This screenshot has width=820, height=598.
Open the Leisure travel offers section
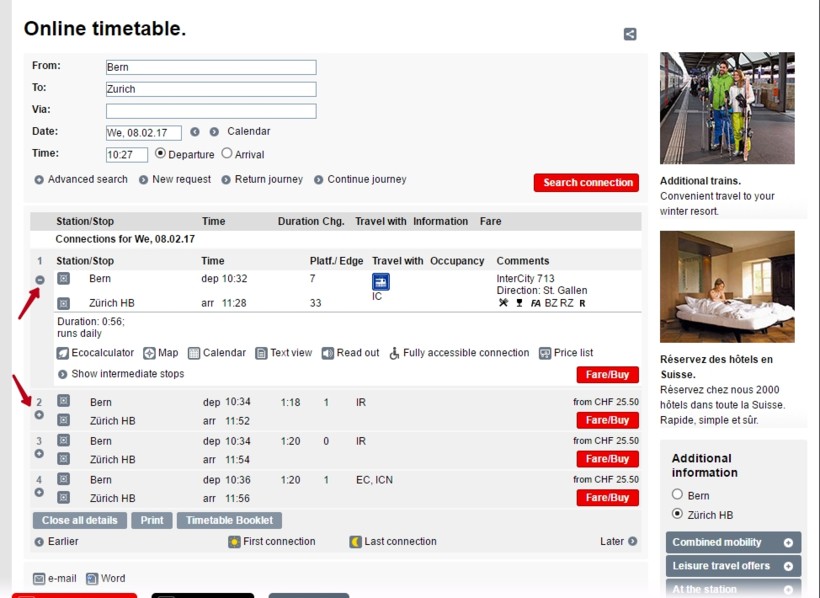[x=788, y=567]
